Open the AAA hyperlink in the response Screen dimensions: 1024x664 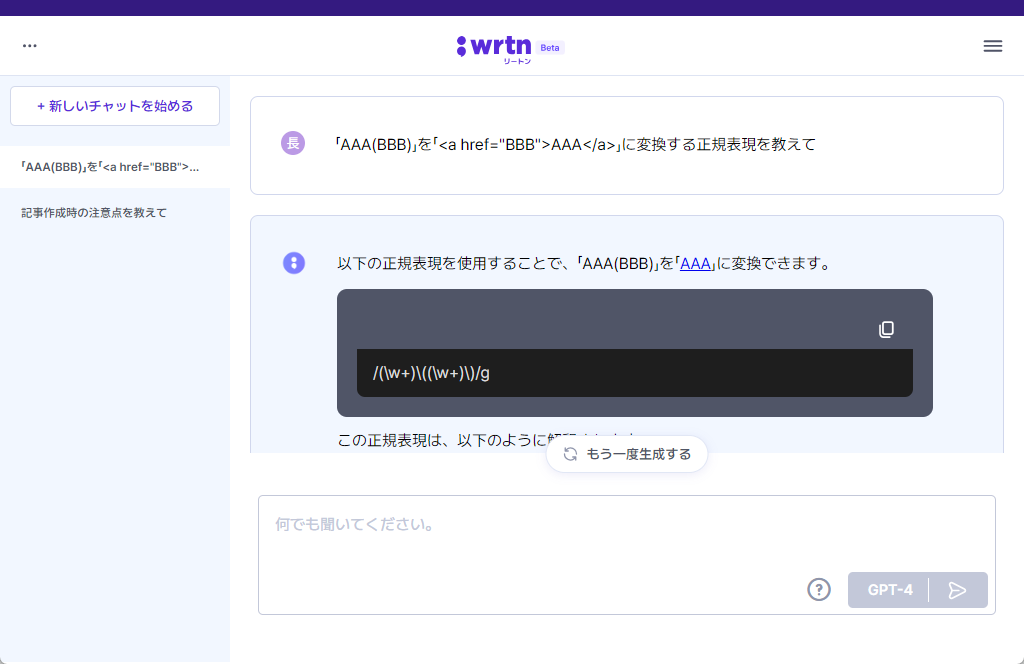695,263
